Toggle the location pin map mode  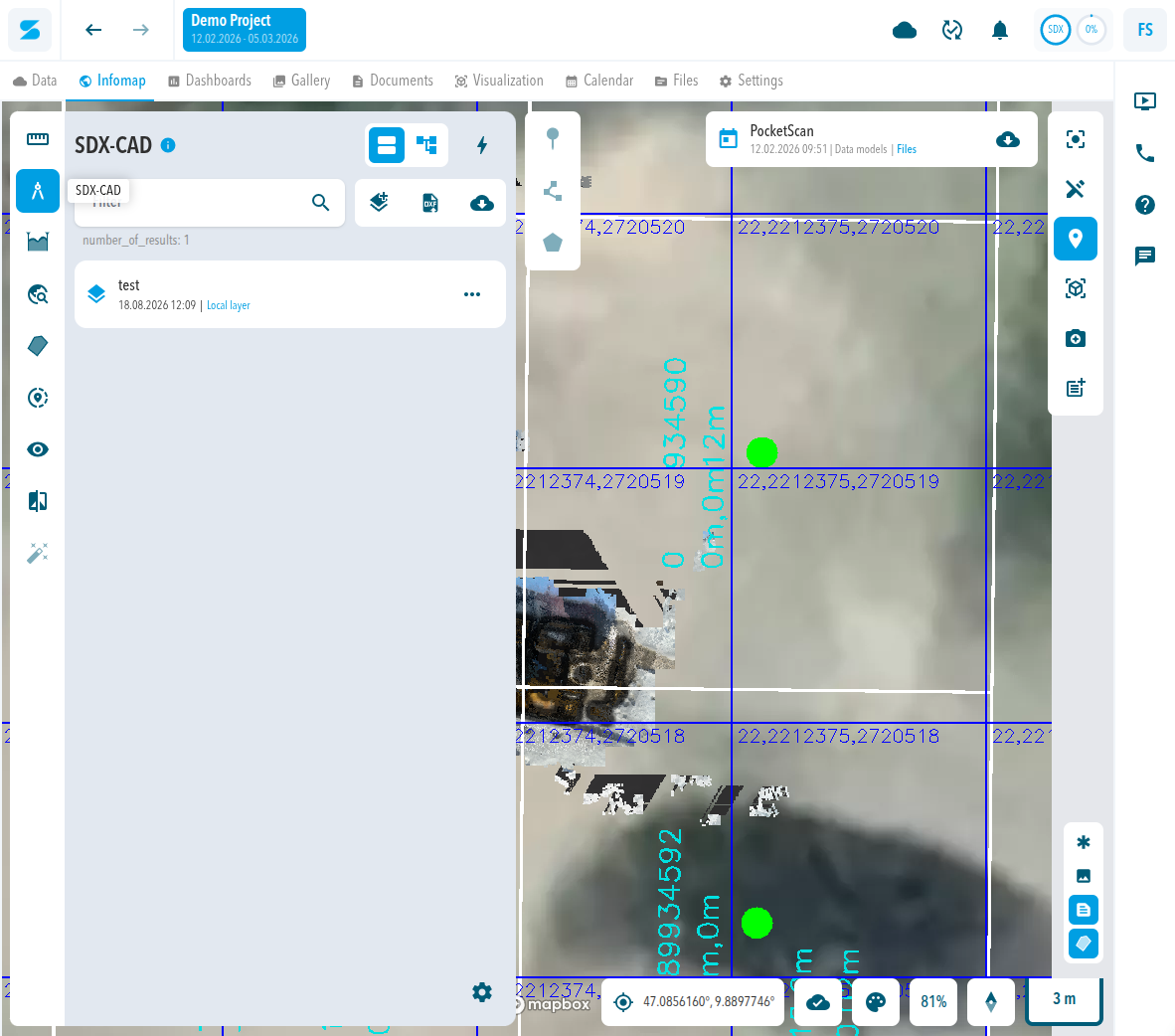click(x=1076, y=240)
